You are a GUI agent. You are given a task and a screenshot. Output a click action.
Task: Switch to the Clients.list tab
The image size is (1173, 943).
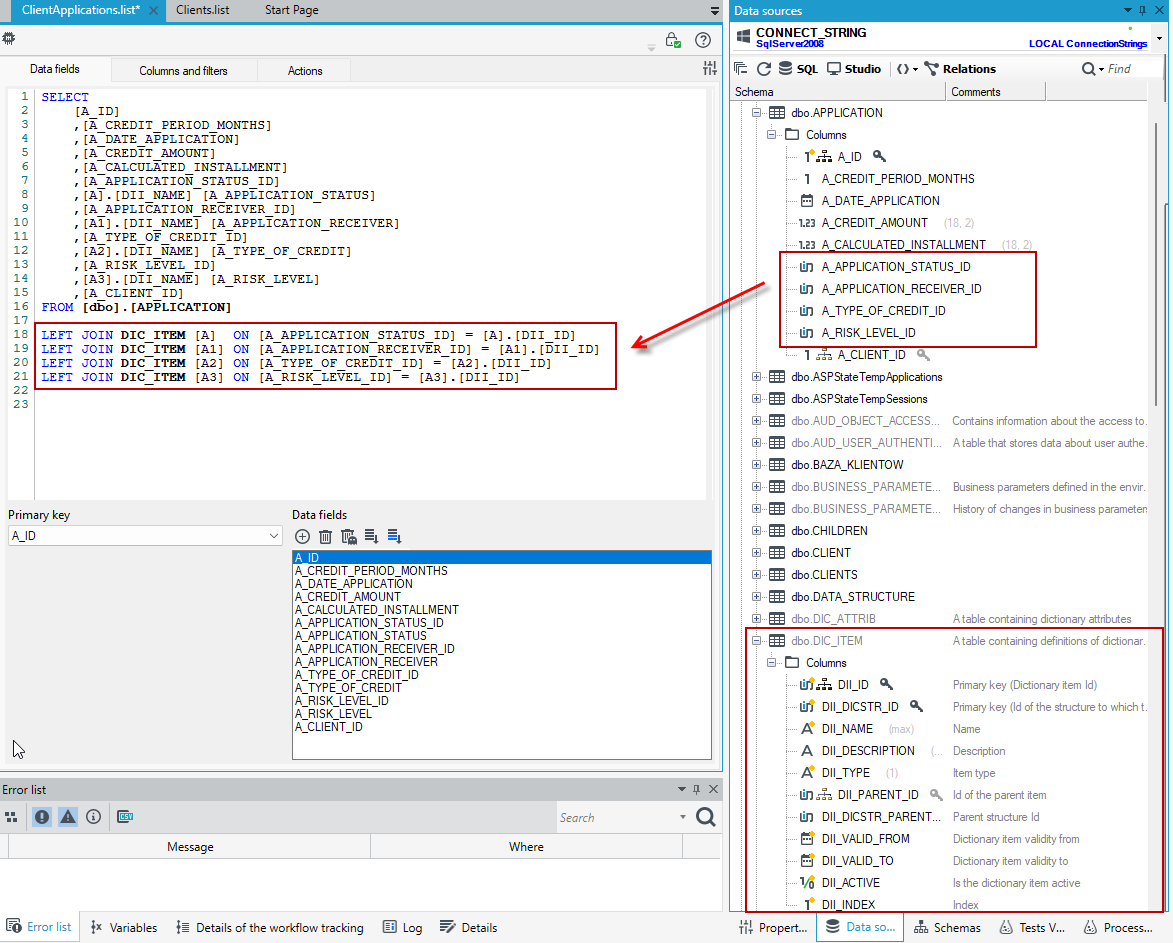[x=203, y=10]
